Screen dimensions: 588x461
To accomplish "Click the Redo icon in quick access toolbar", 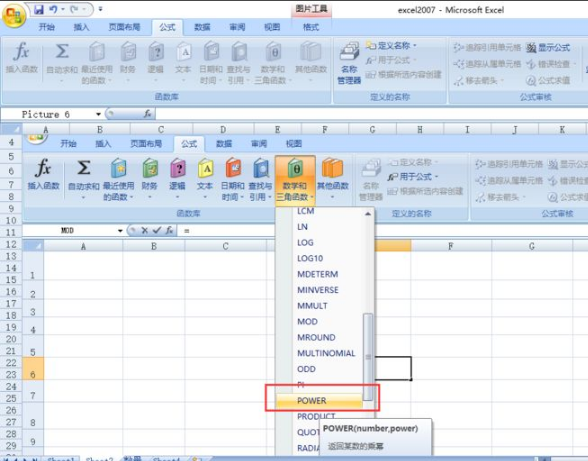I will pyautogui.click(x=75, y=9).
